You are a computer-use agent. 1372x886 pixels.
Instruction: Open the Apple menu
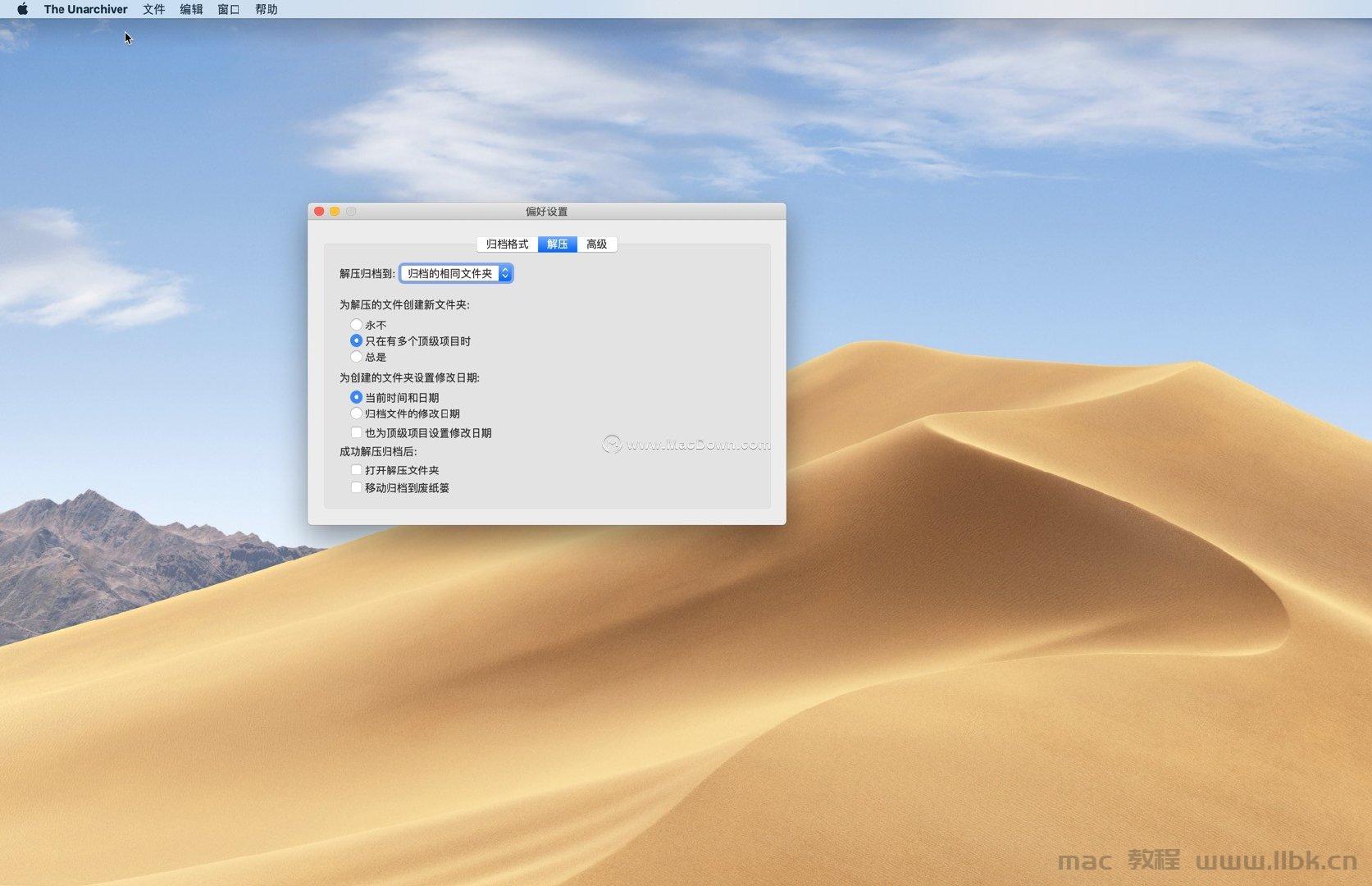[22, 9]
